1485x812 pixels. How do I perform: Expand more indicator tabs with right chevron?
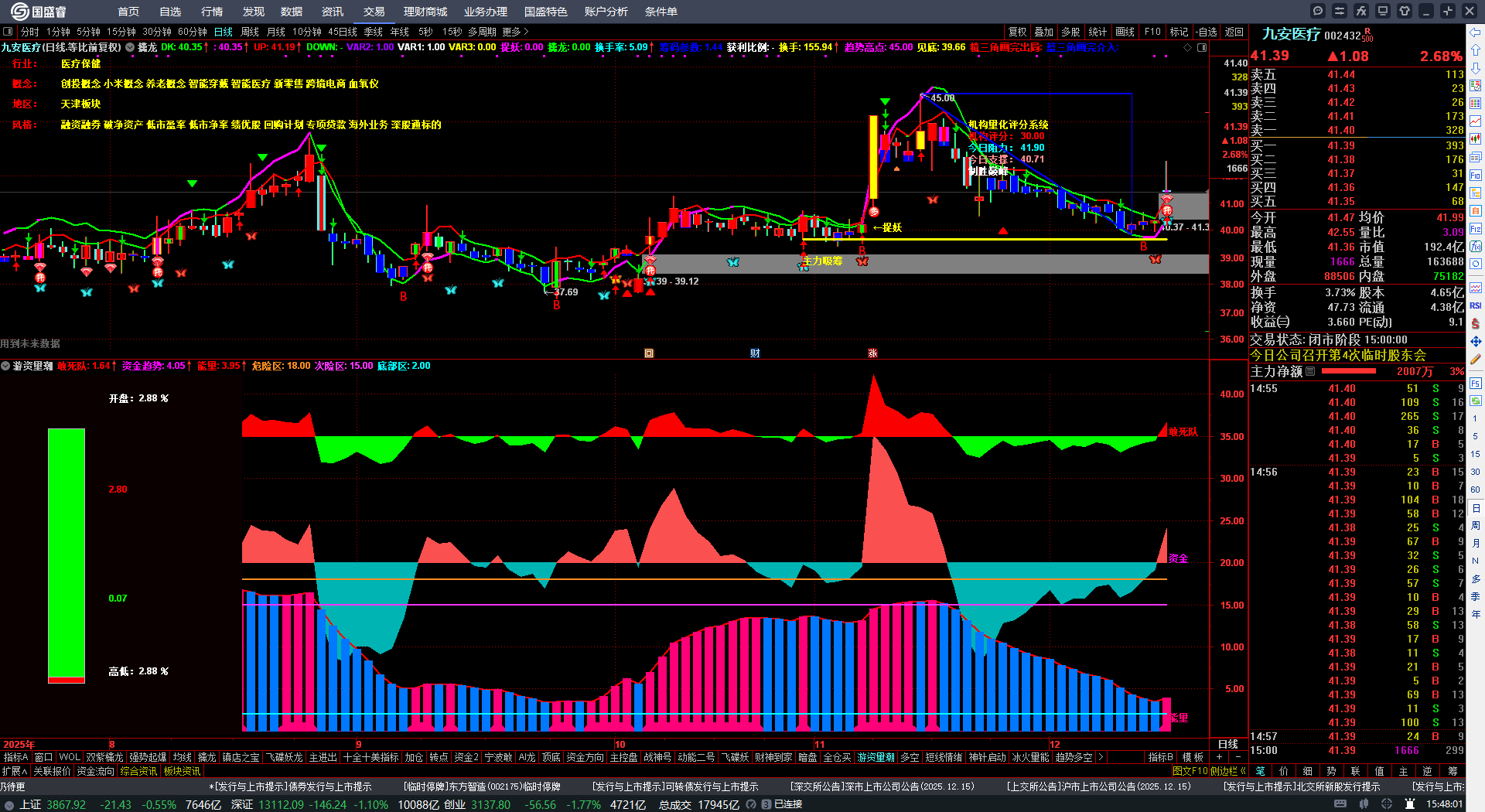[1101, 757]
